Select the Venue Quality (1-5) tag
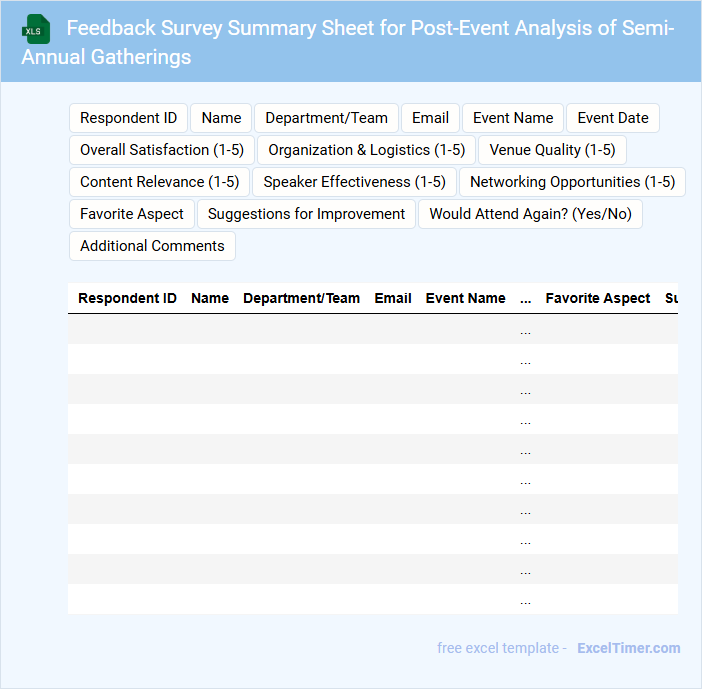702x689 pixels. pos(552,150)
